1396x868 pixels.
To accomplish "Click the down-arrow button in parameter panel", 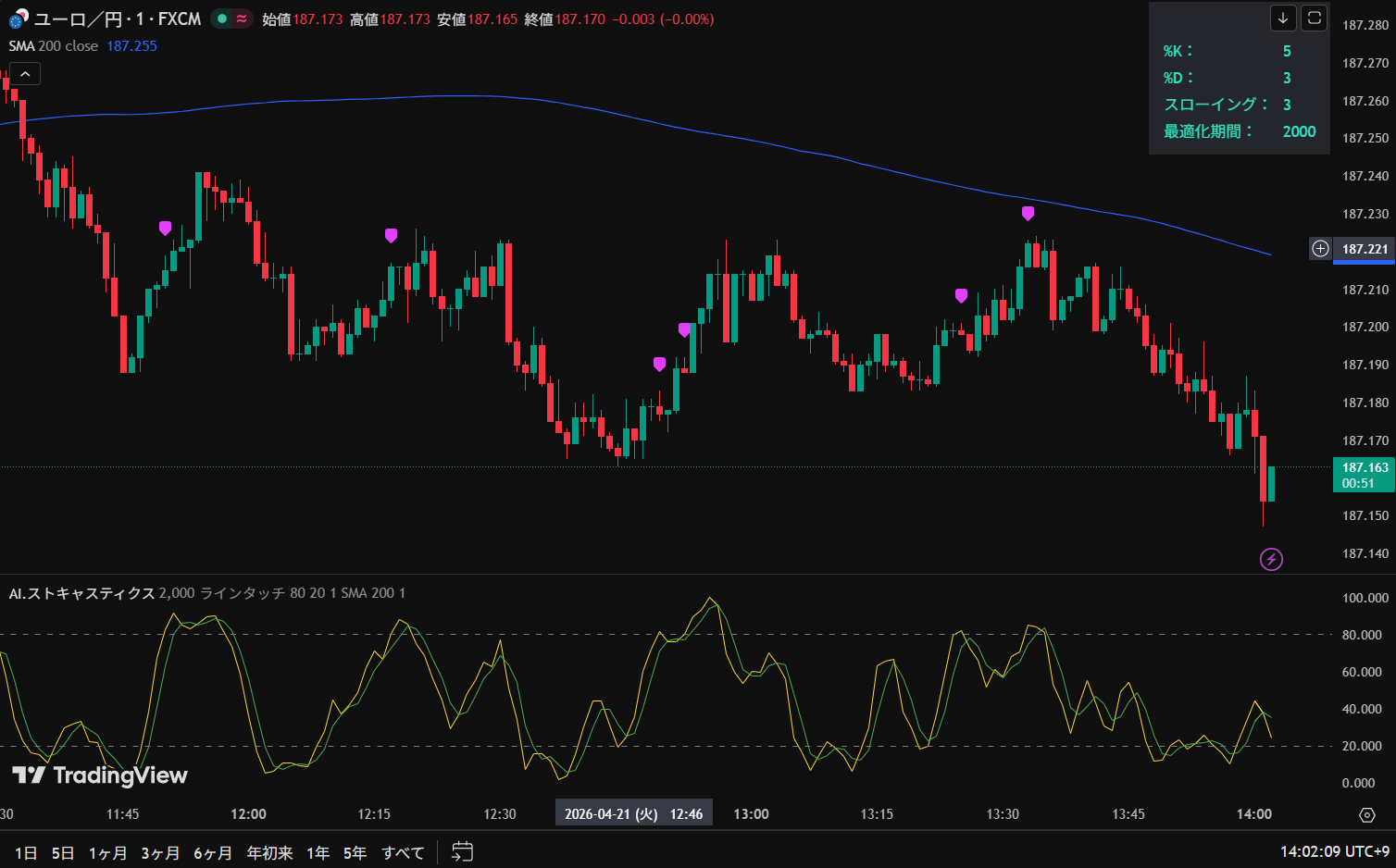I will [x=1283, y=18].
